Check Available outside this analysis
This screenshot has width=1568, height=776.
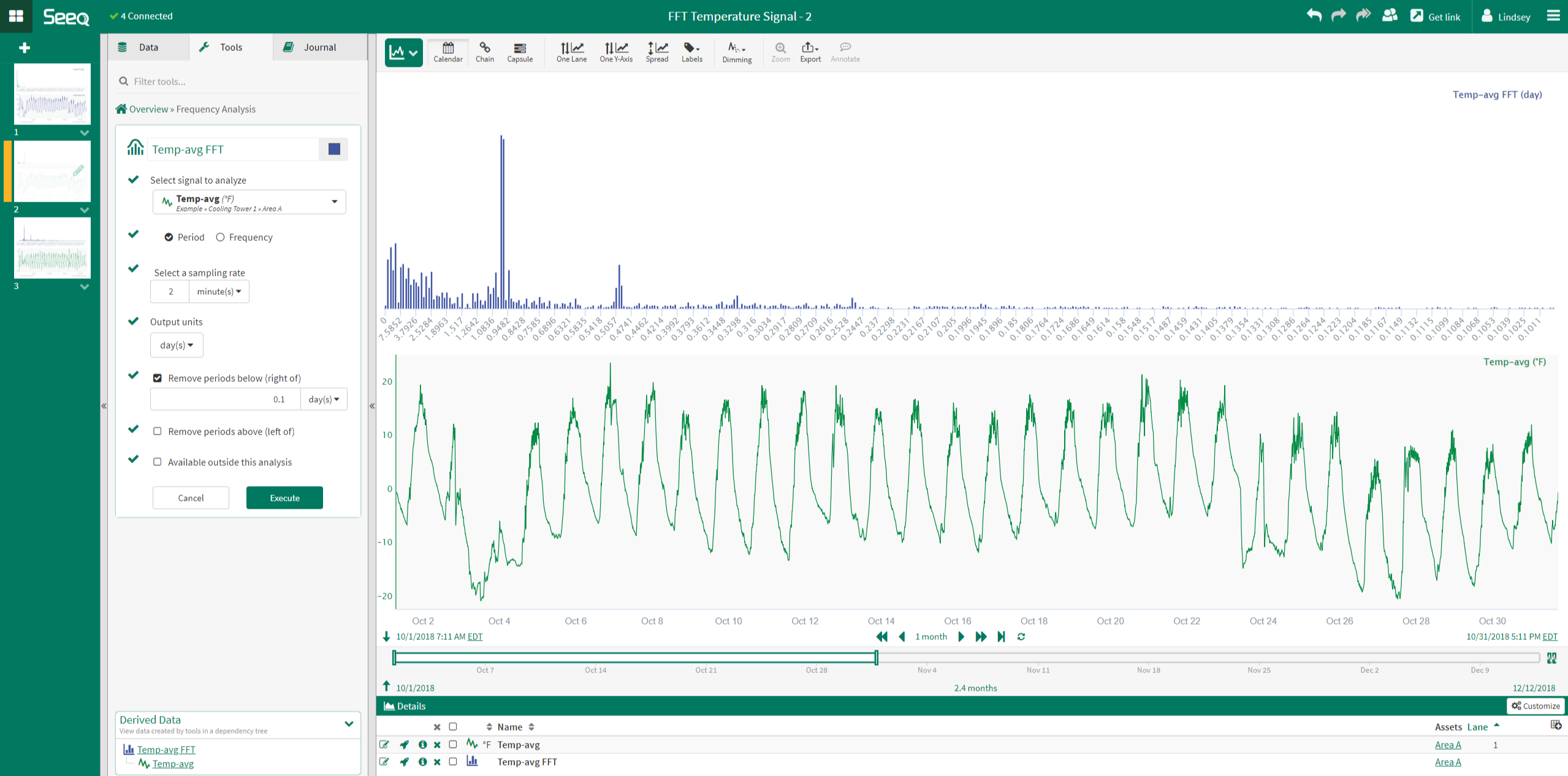click(158, 462)
